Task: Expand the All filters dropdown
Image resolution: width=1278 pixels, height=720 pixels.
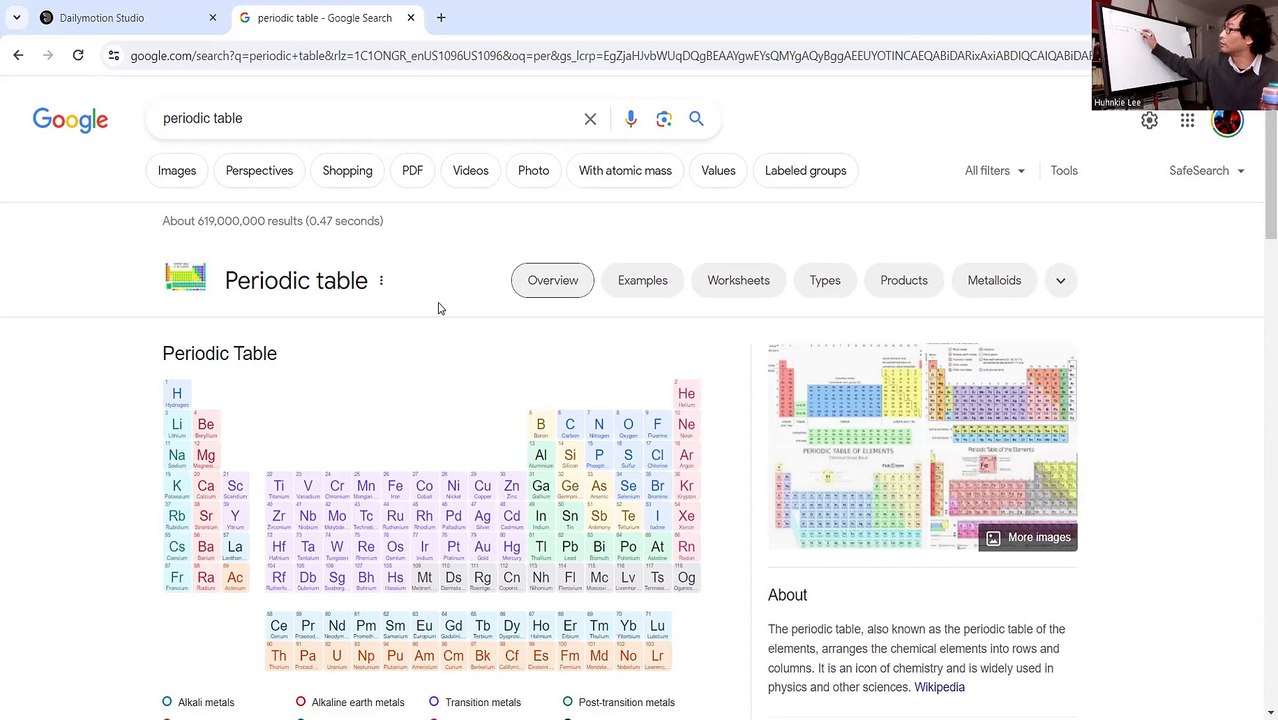Action: pos(995,170)
